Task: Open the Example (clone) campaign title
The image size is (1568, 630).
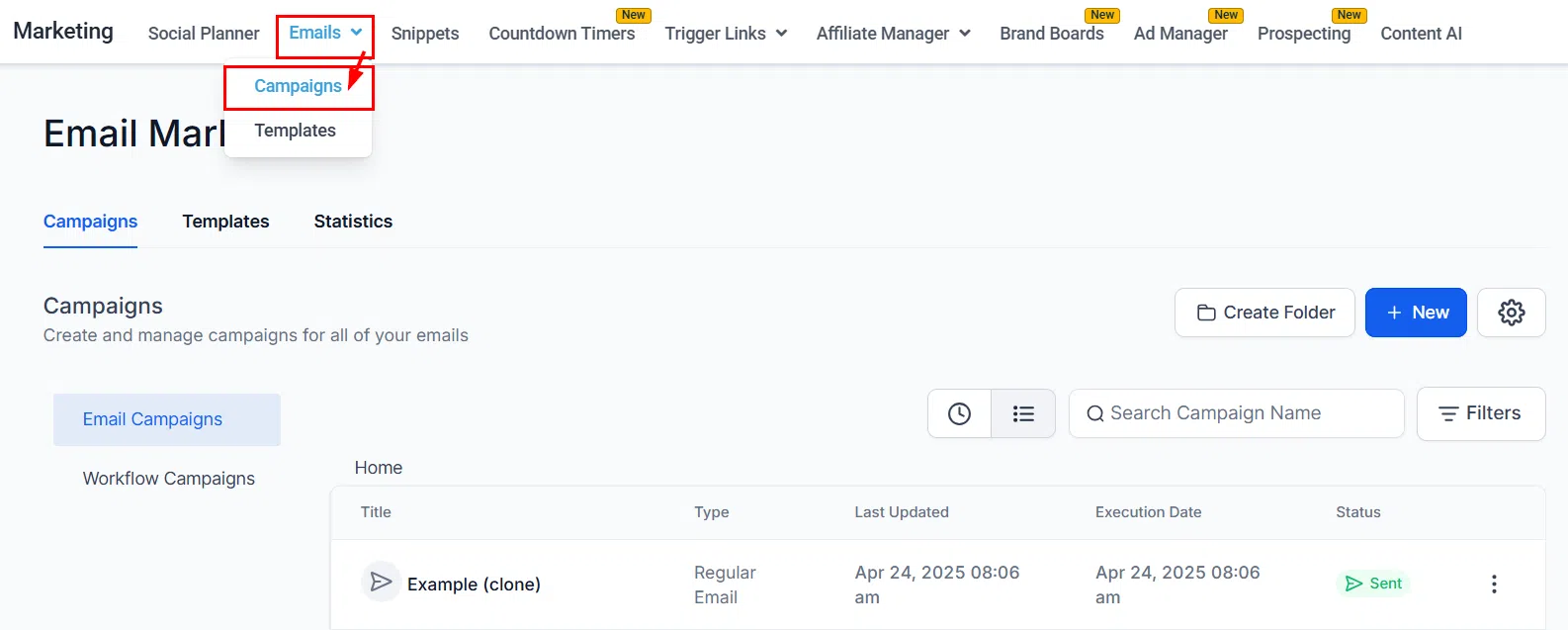Action: 474,585
